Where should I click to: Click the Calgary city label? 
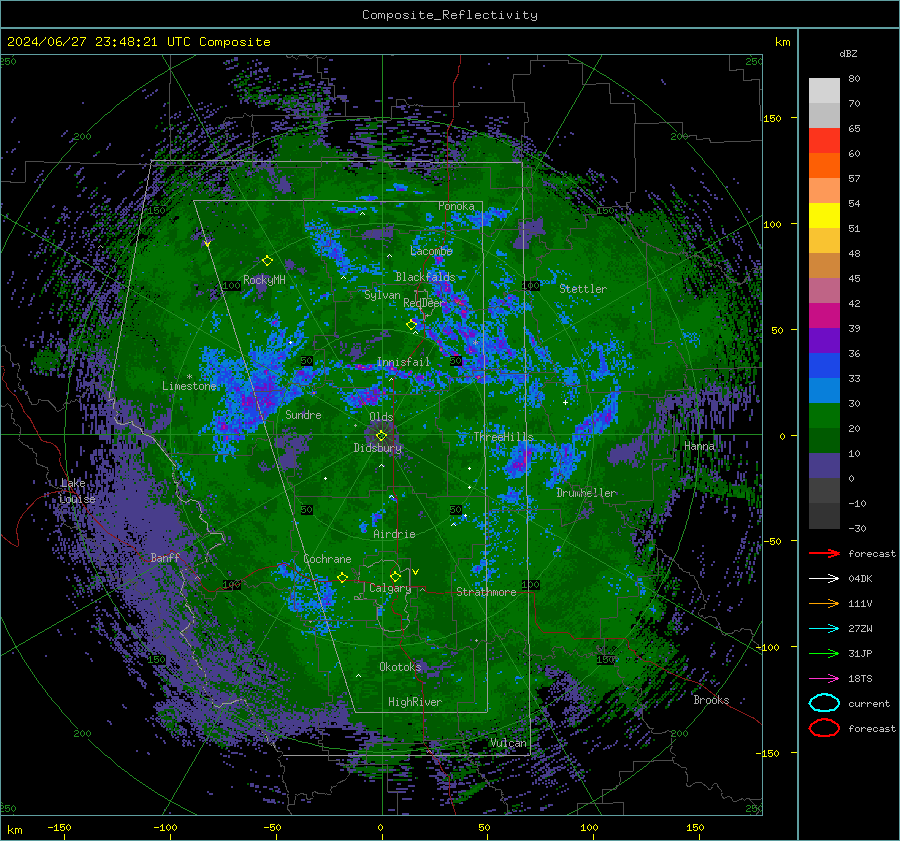click(x=390, y=588)
